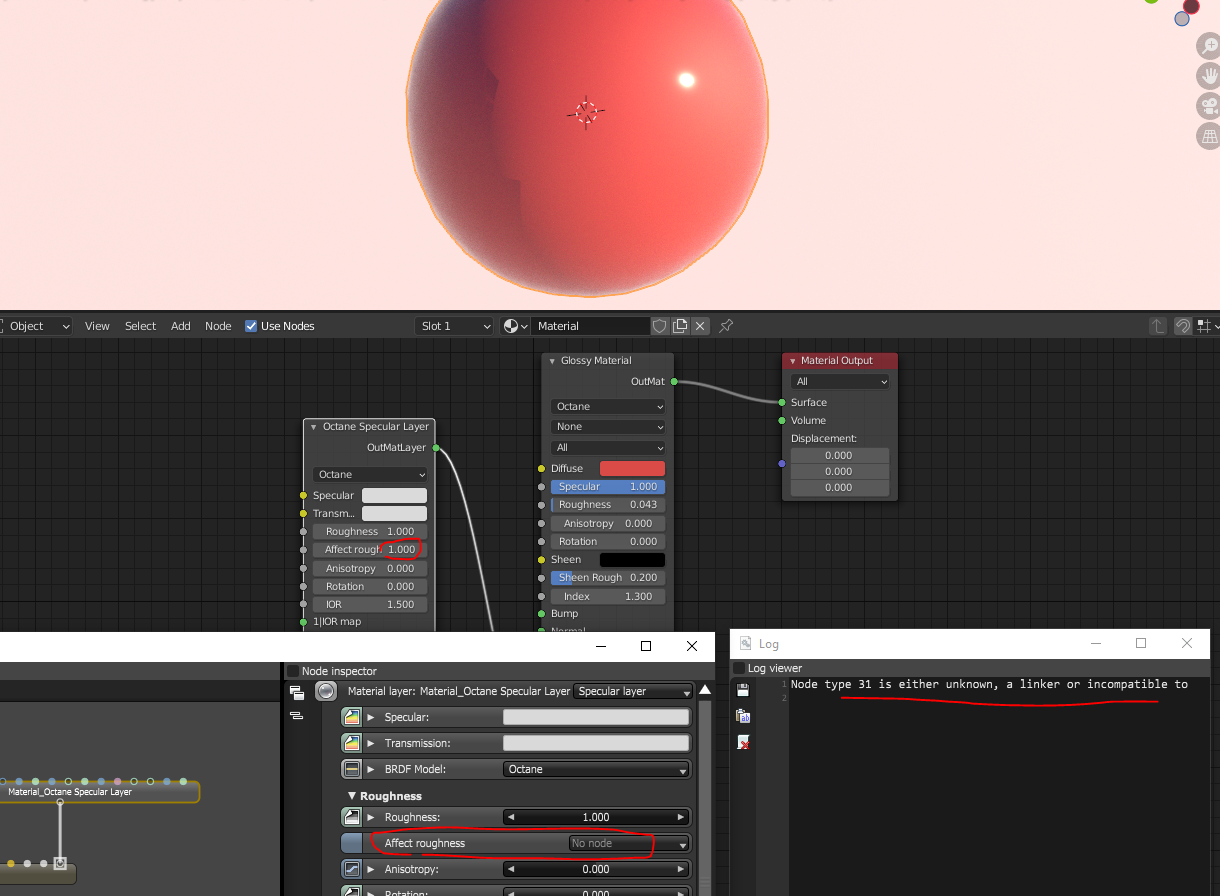The image size is (1220, 896).
Task: Switch perspective/orthographic with the grid icon
Action: coord(1209,136)
